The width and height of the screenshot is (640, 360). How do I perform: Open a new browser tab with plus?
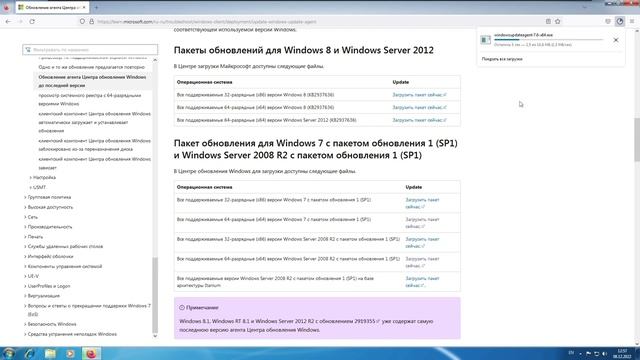96,7
